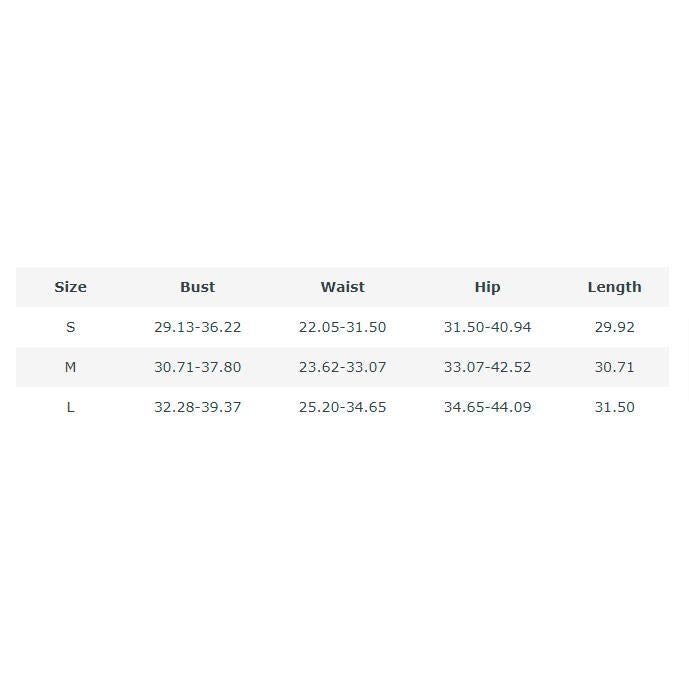Select the L size row label
689x689 pixels.
[x=70, y=407]
